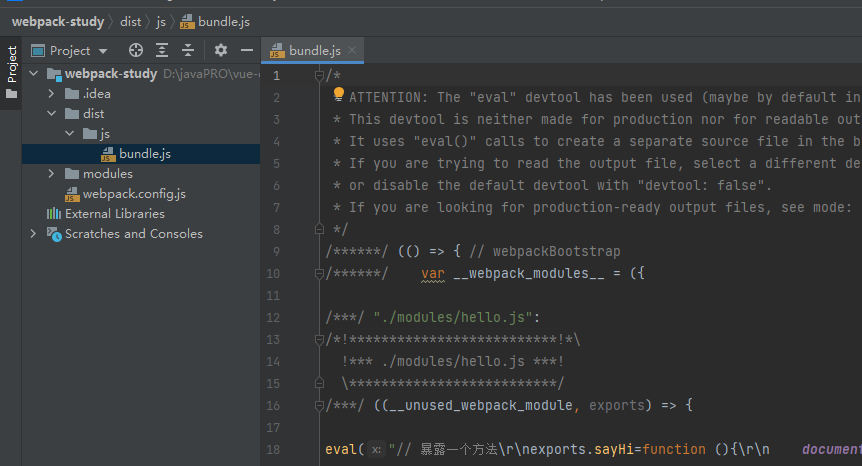Screen dimensions: 862x466
Task: Expand the modules folder
Action: (x=52, y=173)
